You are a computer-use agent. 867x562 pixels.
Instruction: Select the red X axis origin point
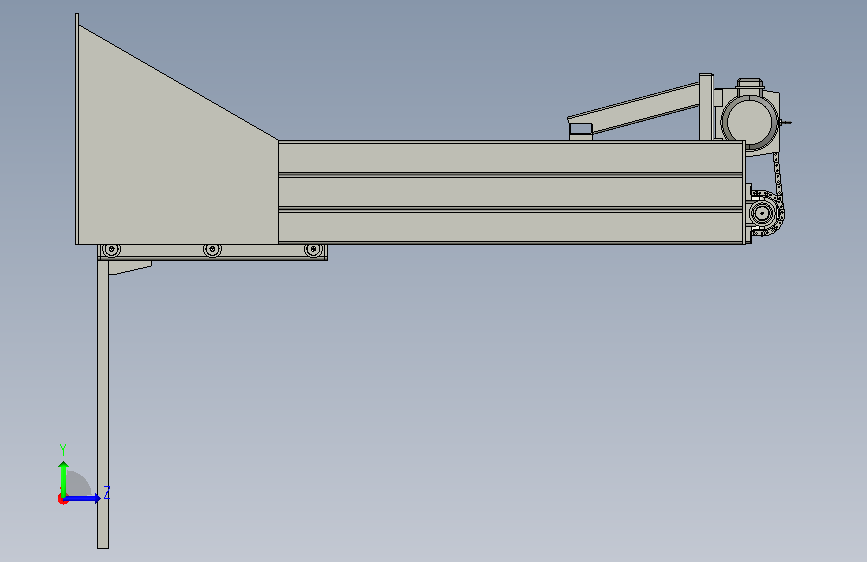[62, 499]
